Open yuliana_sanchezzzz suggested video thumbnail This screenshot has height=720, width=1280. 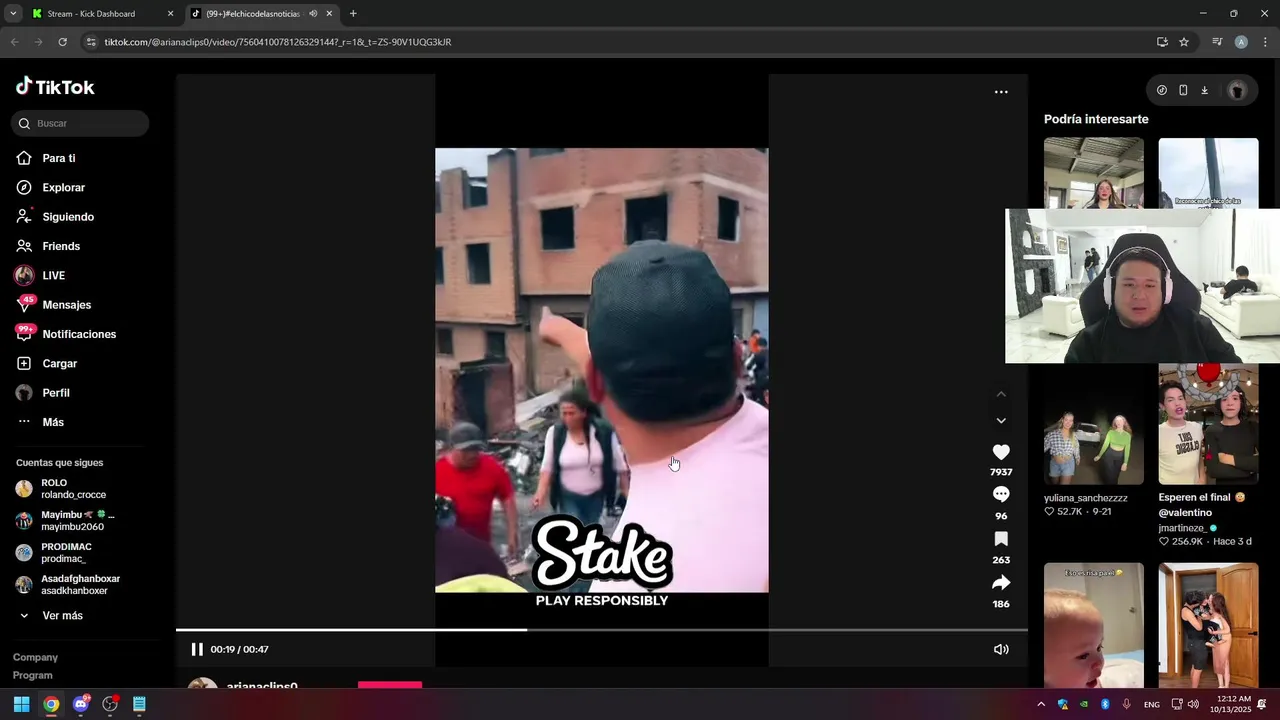click(1094, 424)
